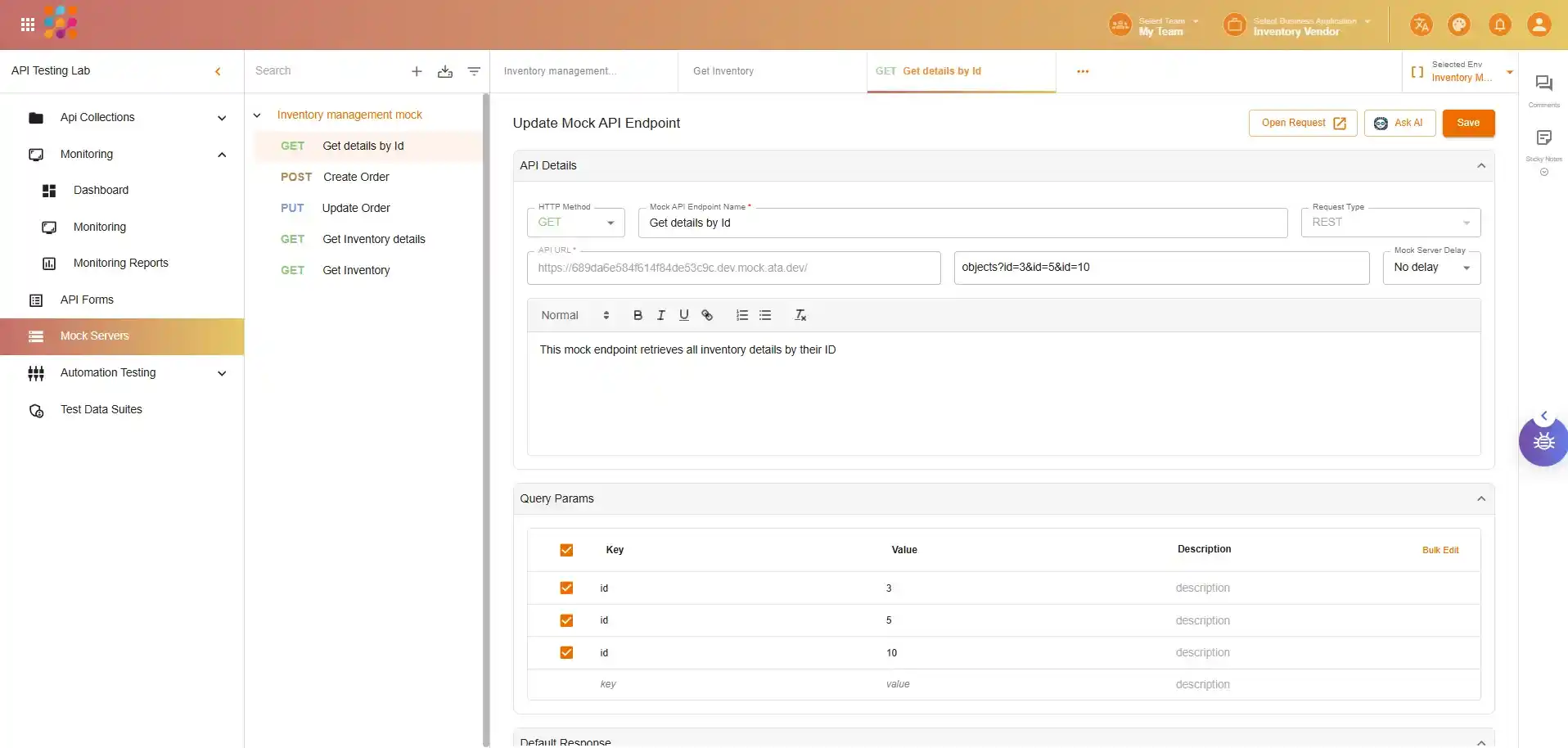Switch to the Get Inventory tab
Screen dimensions: 1568x748
[723, 71]
